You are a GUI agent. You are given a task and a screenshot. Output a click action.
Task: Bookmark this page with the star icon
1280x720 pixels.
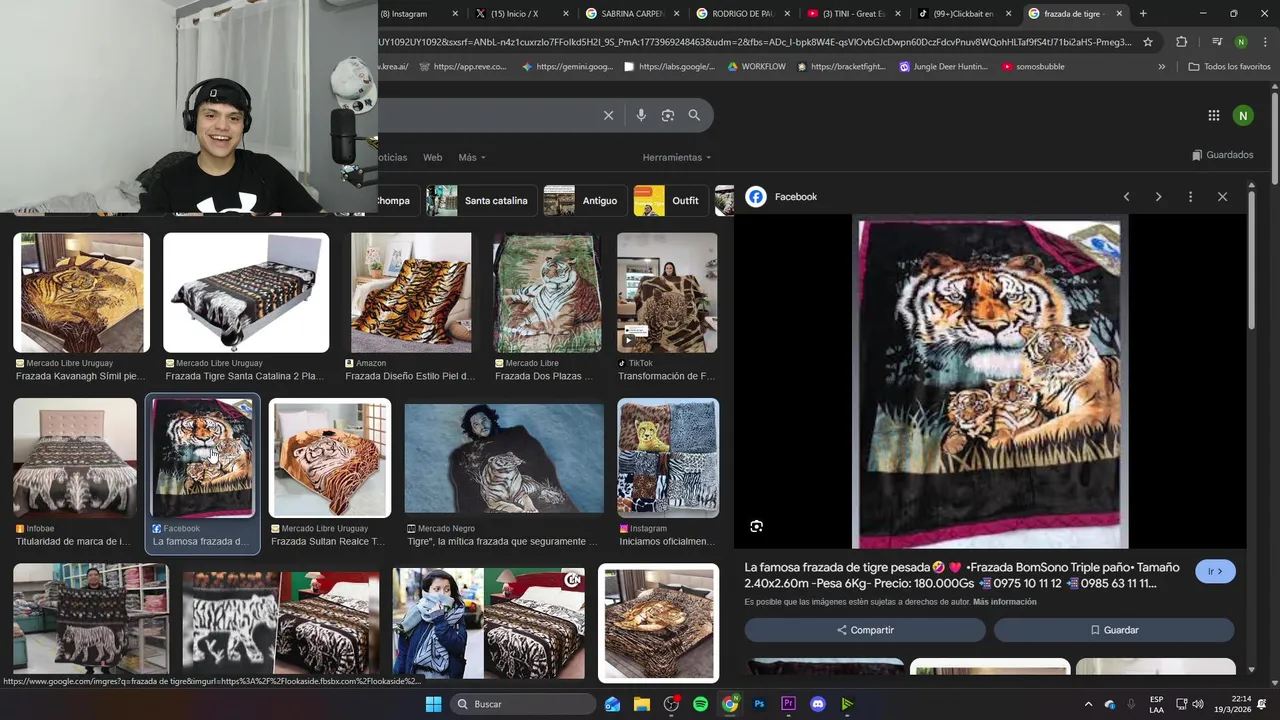pyautogui.click(x=1148, y=42)
